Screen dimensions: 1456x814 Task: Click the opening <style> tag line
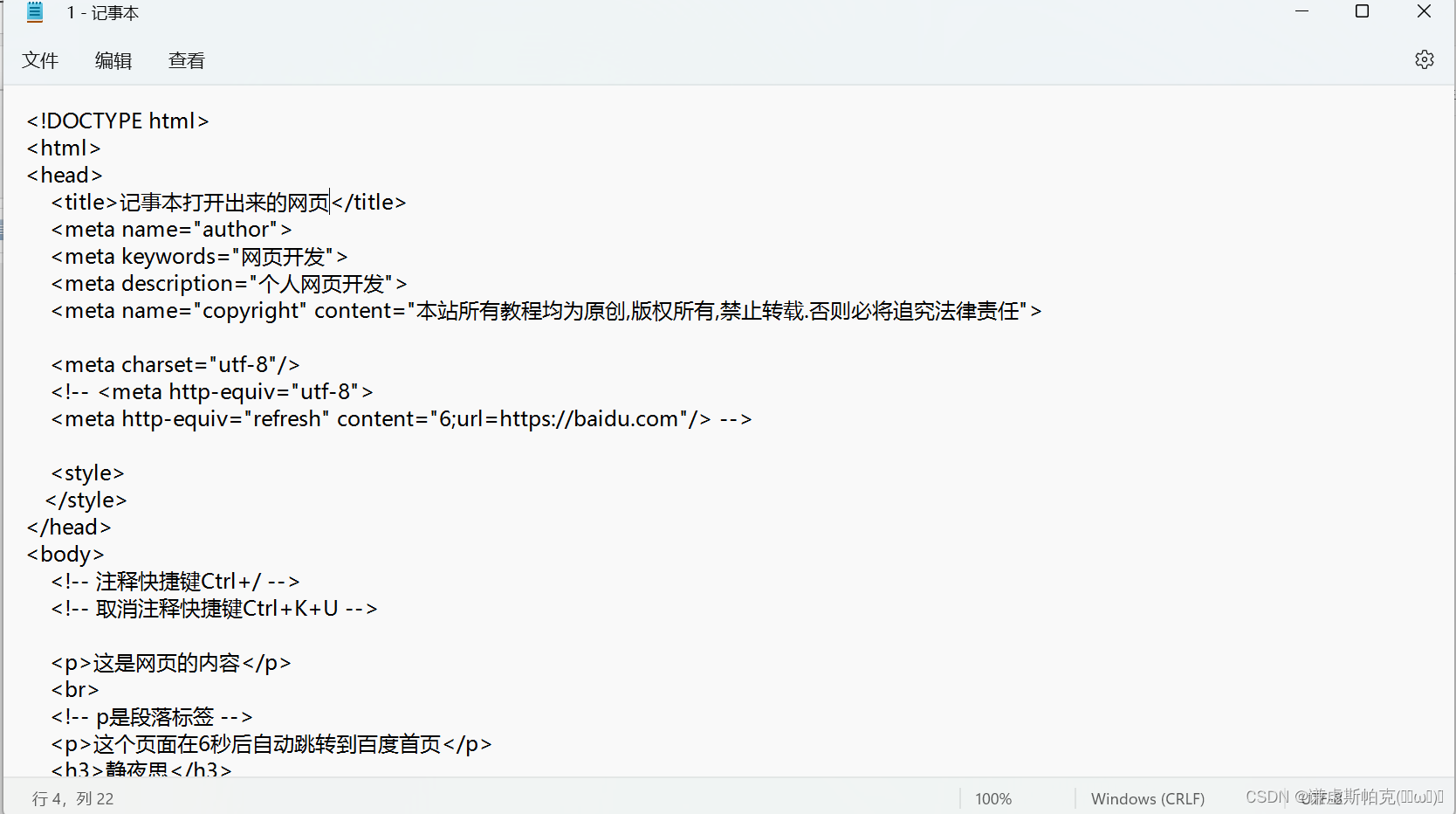tap(87, 473)
